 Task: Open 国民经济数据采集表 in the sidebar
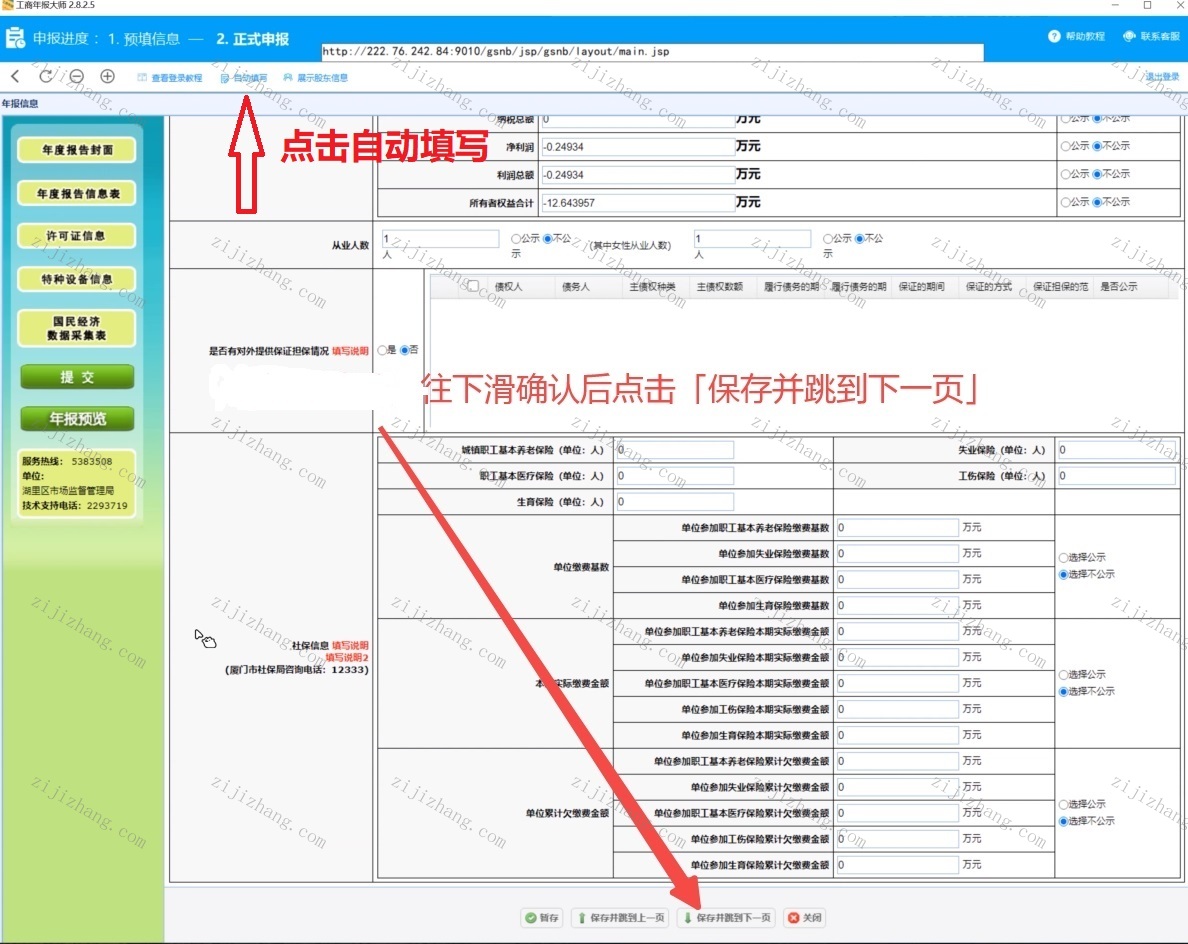[77, 328]
